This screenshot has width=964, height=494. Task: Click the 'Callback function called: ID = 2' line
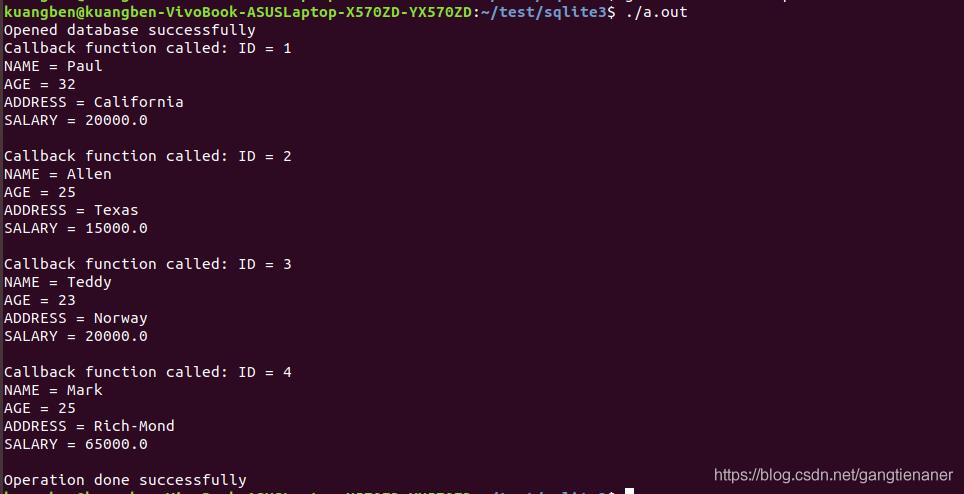148,156
